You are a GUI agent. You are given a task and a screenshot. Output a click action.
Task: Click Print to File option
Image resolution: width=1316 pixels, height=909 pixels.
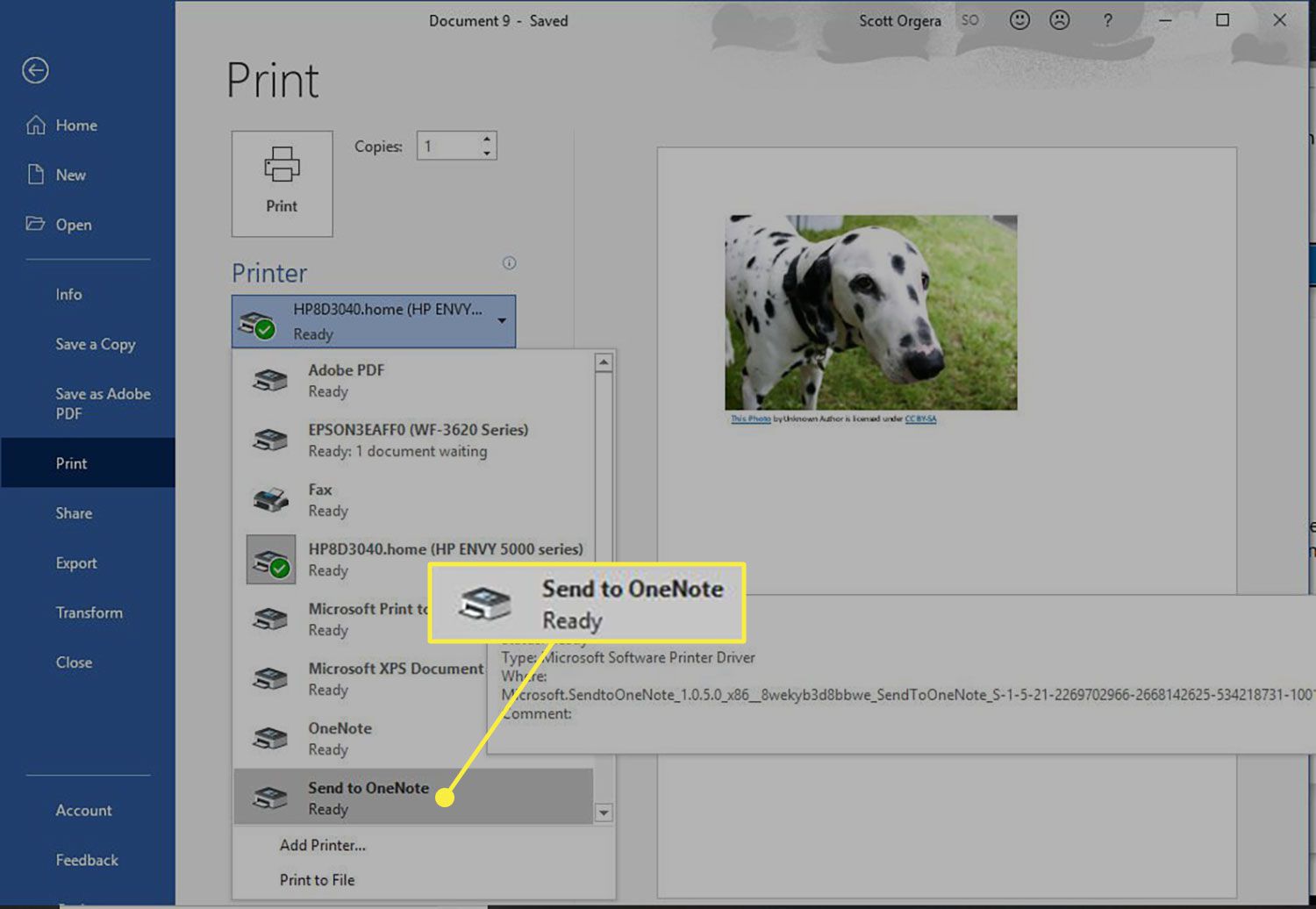tap(317, 880)
